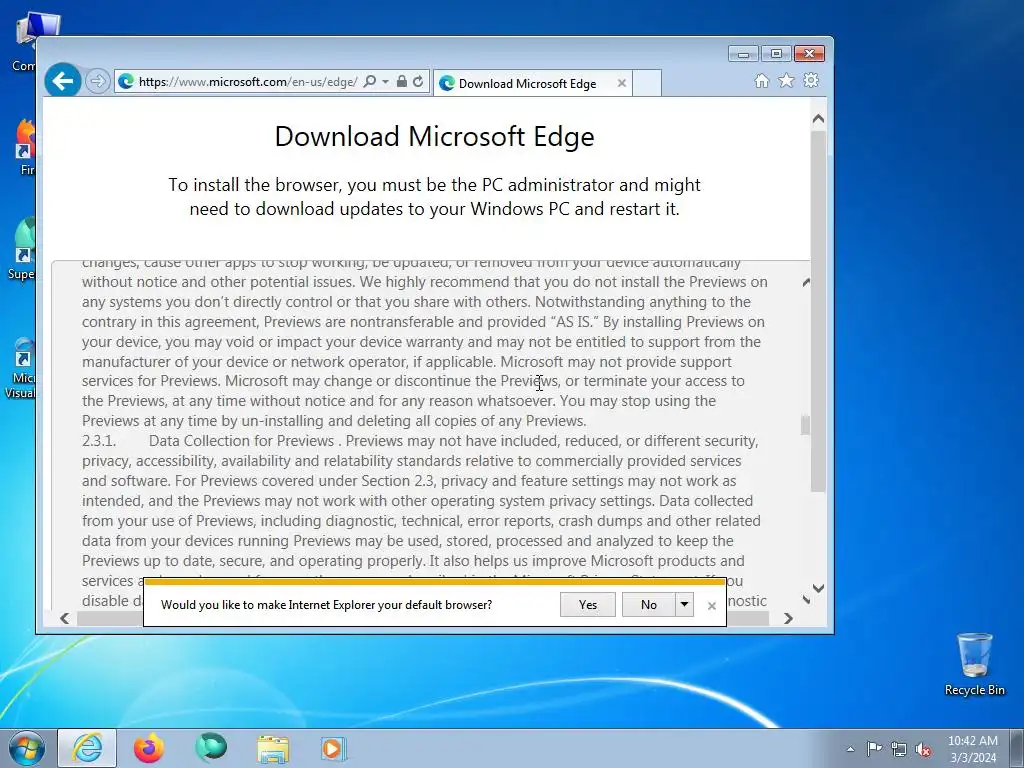
Task: Open the clock showing 10:42 AM
Action: (972, 749)
